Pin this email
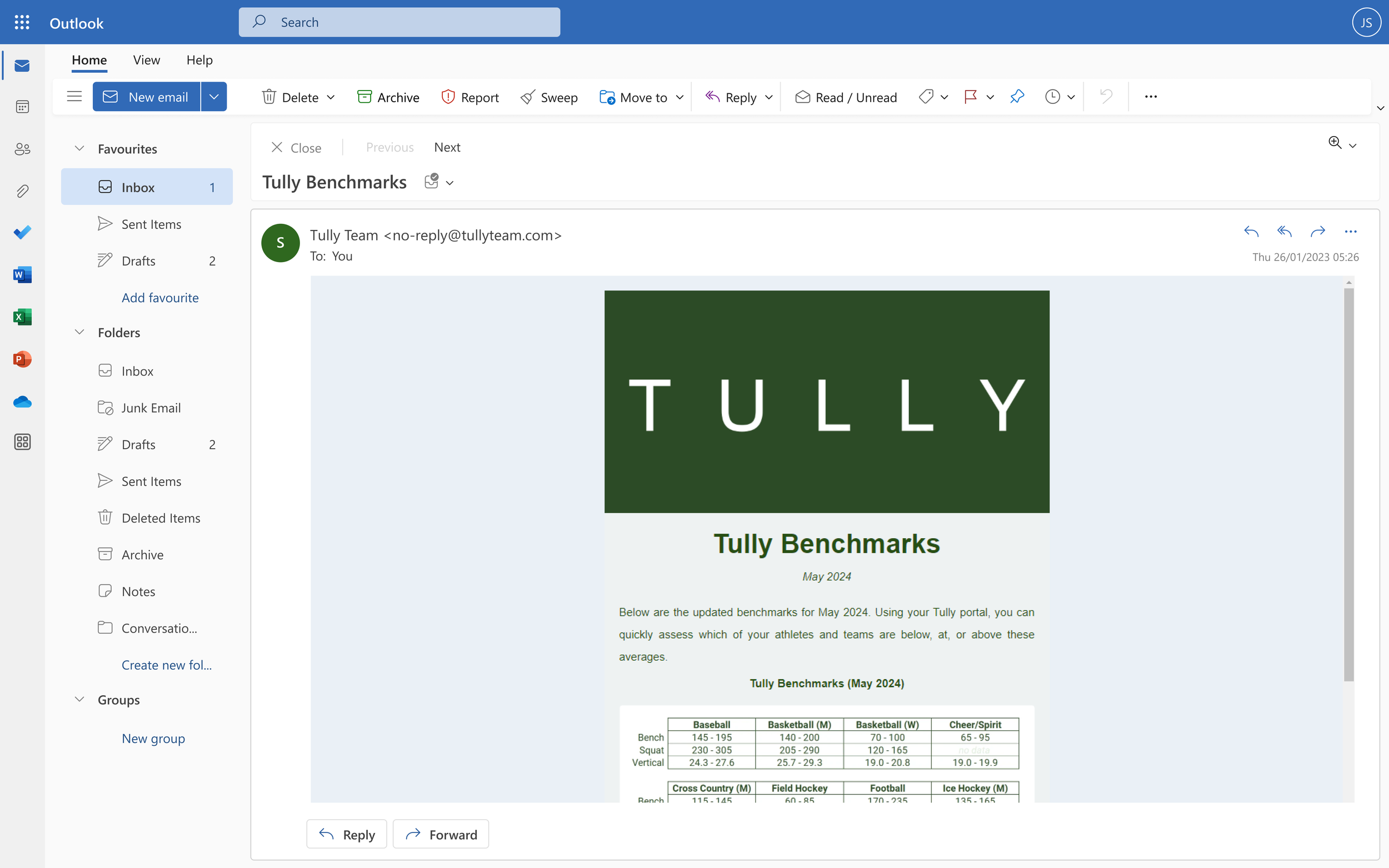 pyautogui.click(x=1016, y=97)
